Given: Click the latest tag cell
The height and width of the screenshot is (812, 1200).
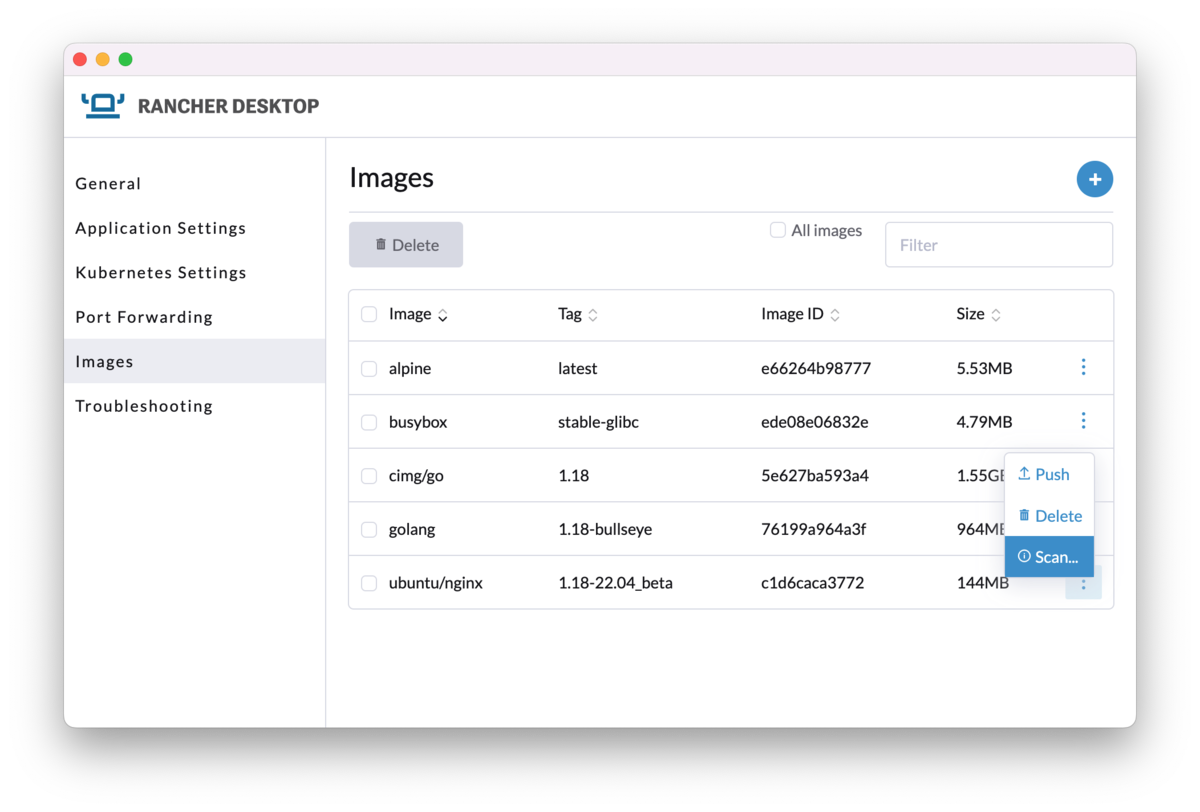Looking at the screenshot, I should 577,368.
